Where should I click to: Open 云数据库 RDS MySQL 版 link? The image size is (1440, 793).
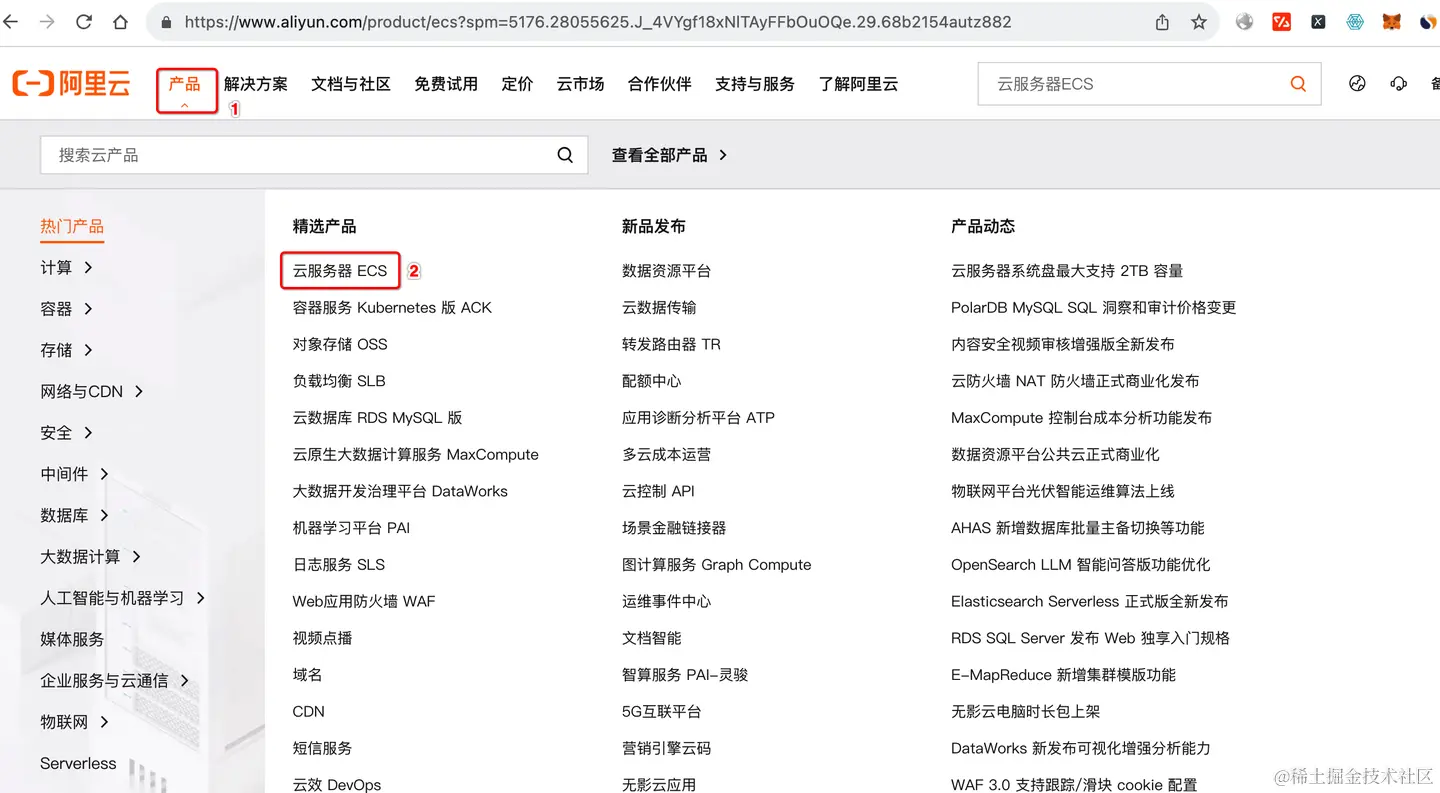pos(377,418)
